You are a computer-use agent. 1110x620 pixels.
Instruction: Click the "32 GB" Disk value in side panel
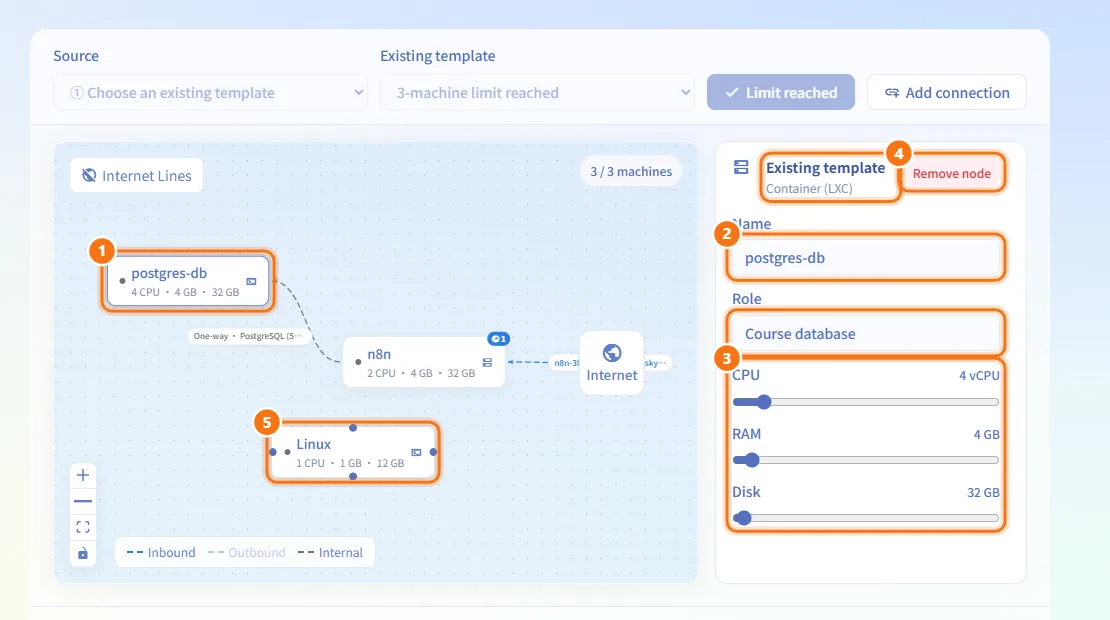(x=983, y=493)
